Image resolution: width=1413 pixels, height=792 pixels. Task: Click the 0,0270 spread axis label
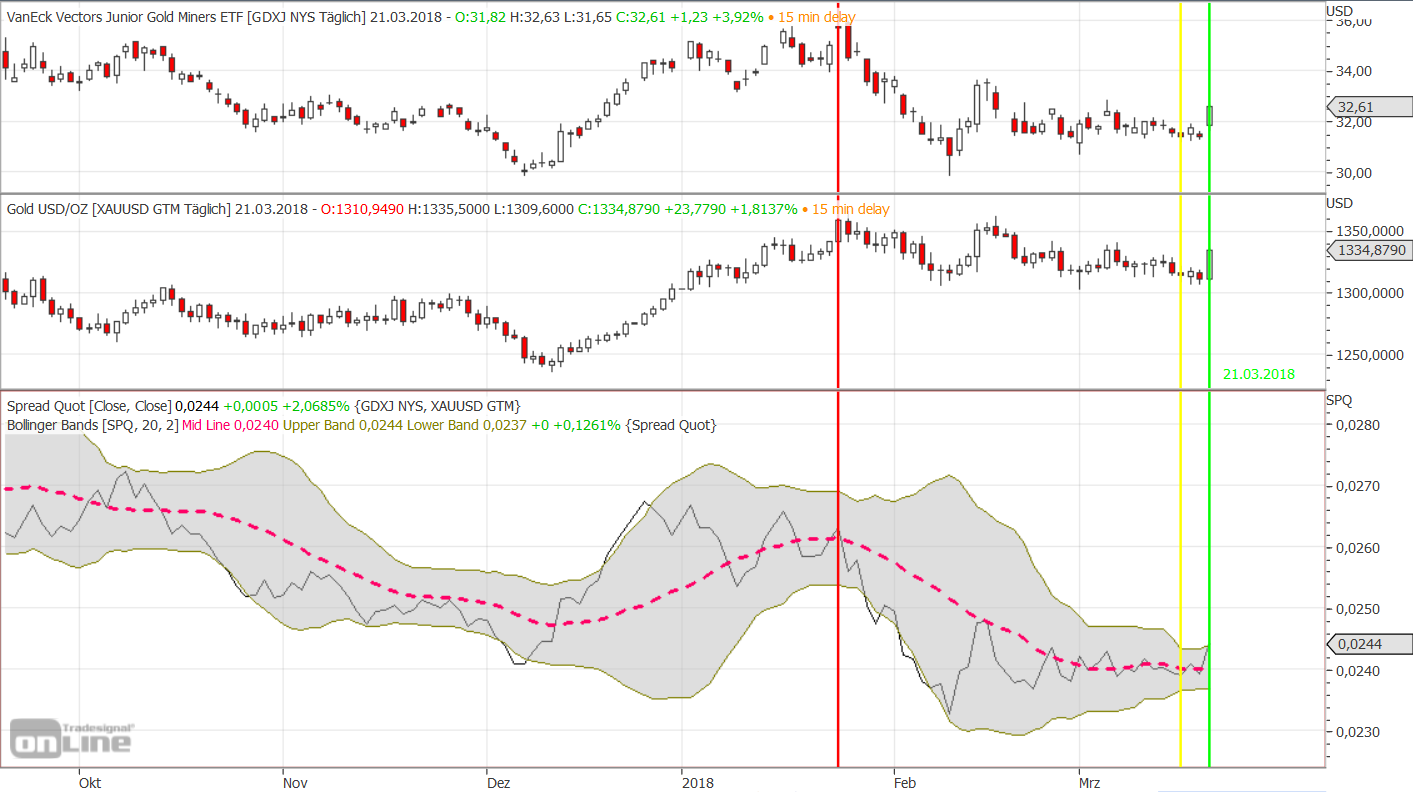[x=1356, y=487]
